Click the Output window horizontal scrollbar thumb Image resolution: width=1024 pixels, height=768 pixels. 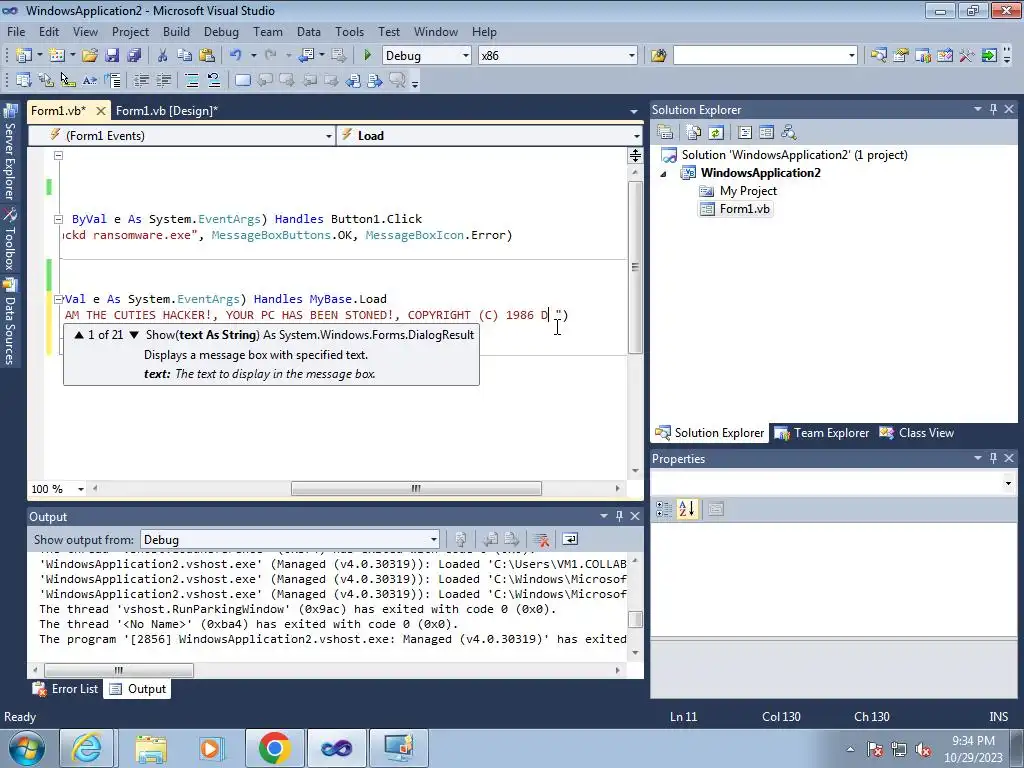(118, 671)
